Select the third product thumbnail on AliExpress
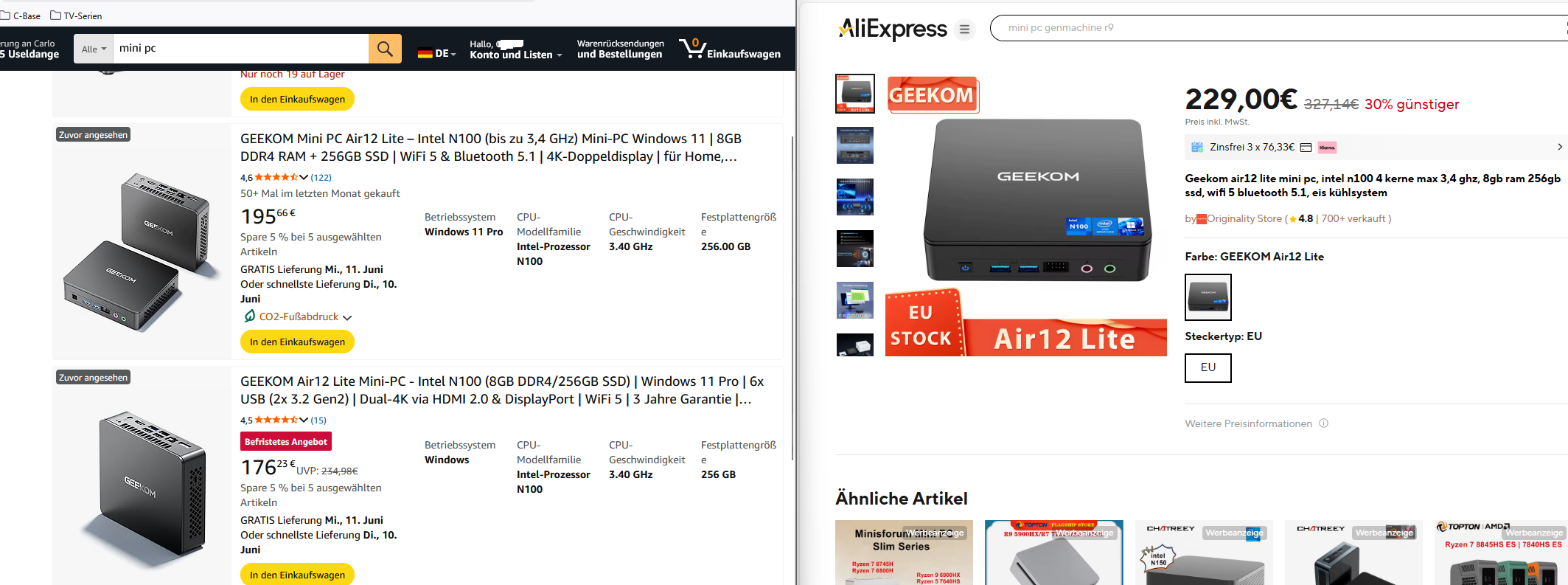This screenshot has width=1568, height=585. click(855, 197)
